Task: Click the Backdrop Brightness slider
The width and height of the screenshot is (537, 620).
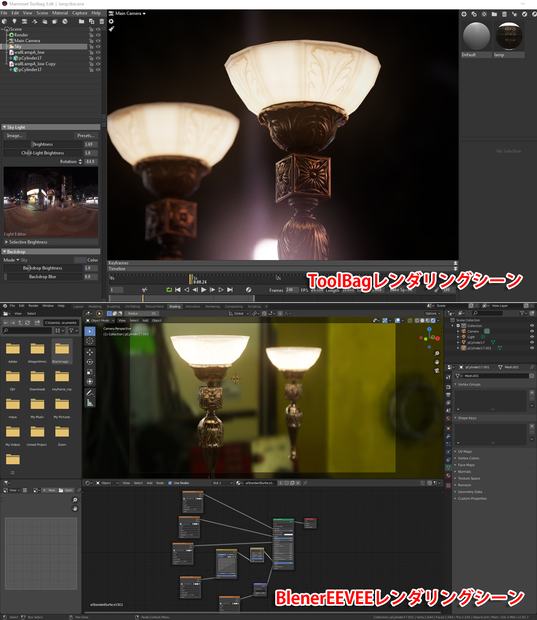Action: [x=43, y=268]
